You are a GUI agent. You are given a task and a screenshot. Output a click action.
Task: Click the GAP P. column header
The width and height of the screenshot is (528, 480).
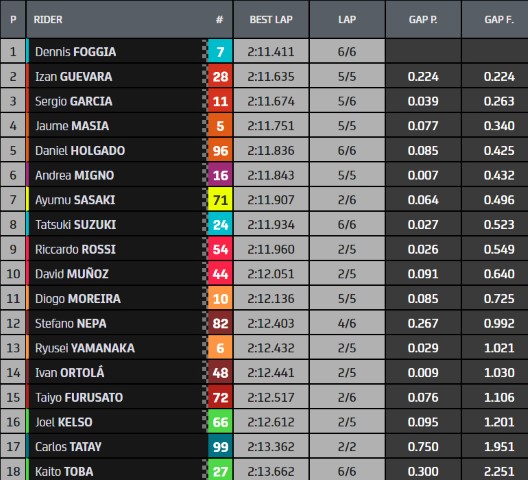click(423, 19)
